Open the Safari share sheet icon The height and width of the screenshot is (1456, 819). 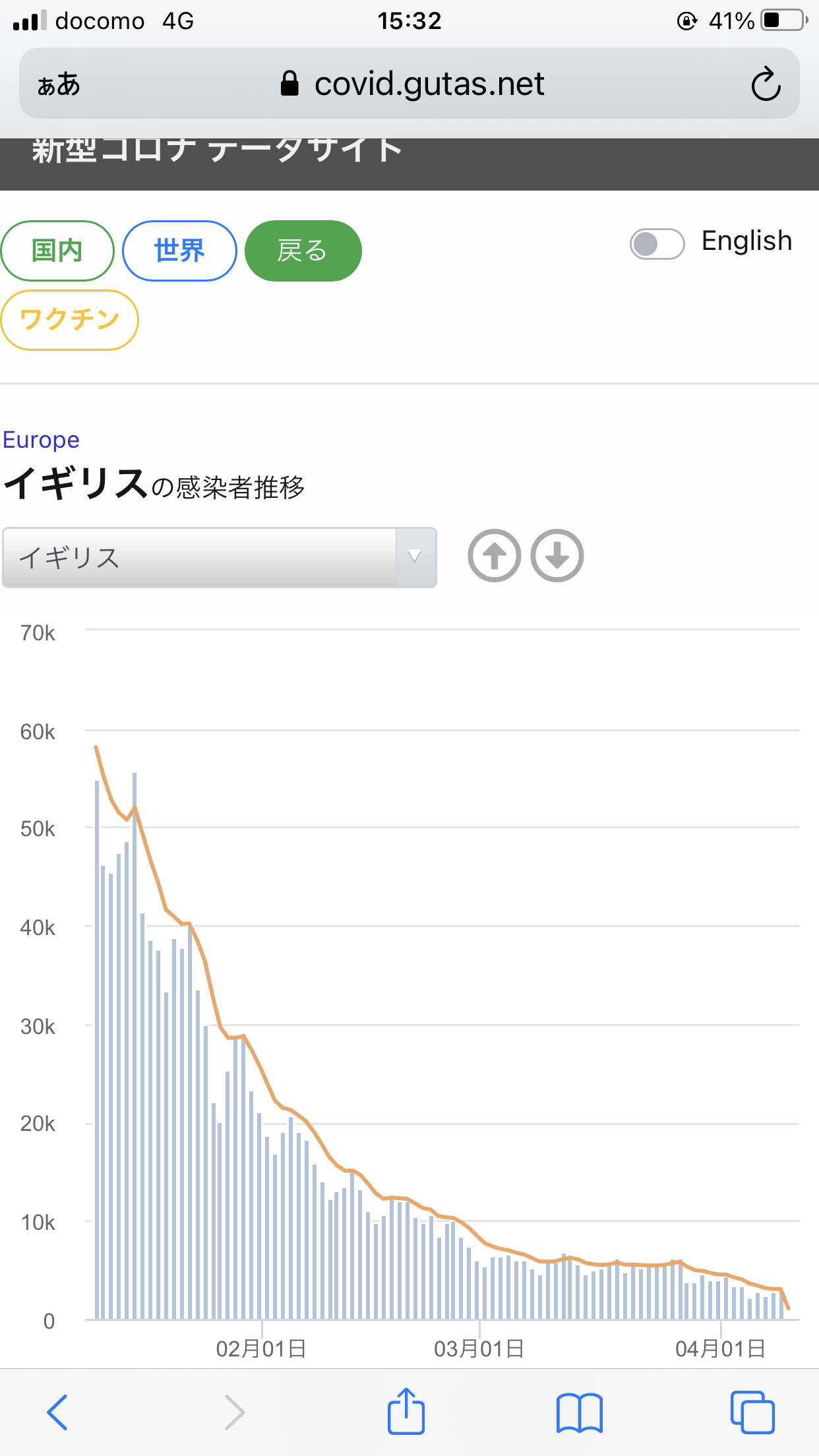406,1411
